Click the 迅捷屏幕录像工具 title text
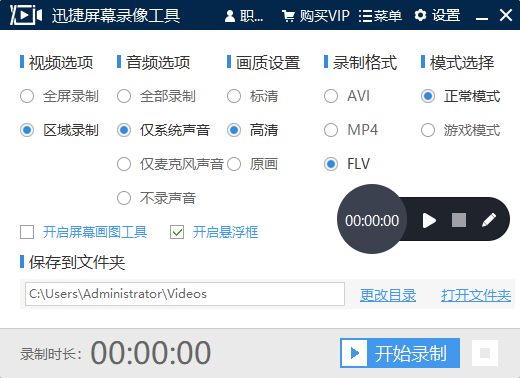520x378 pixels. click(x=116, y=16)
